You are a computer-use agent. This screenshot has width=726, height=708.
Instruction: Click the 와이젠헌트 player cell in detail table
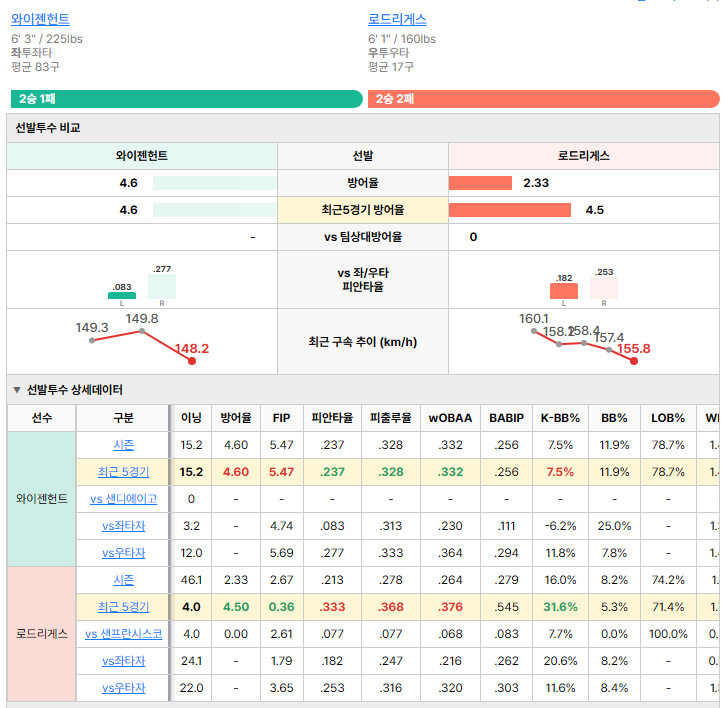tap(42, 499)
